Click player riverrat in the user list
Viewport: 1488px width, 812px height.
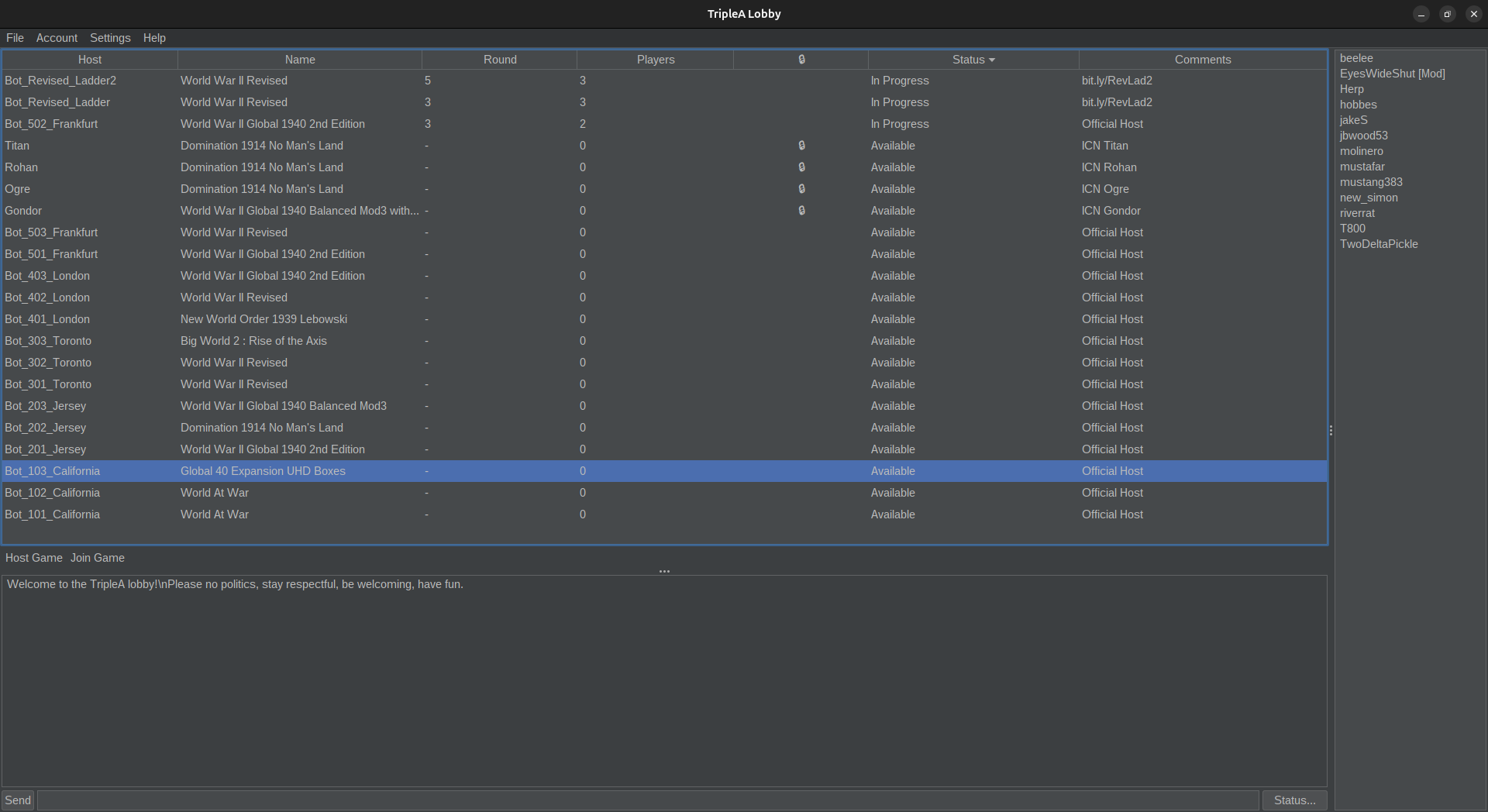(x=1357, y=213)
